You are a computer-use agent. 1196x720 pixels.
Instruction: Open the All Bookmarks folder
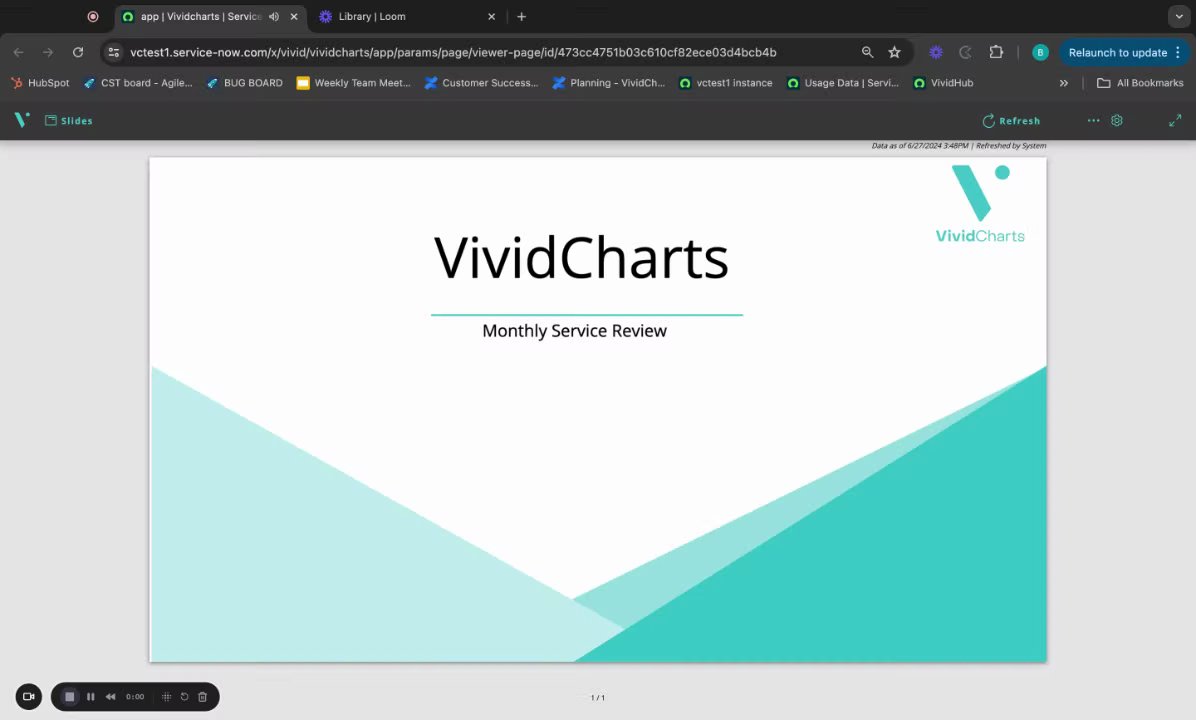click(1140, 82)
